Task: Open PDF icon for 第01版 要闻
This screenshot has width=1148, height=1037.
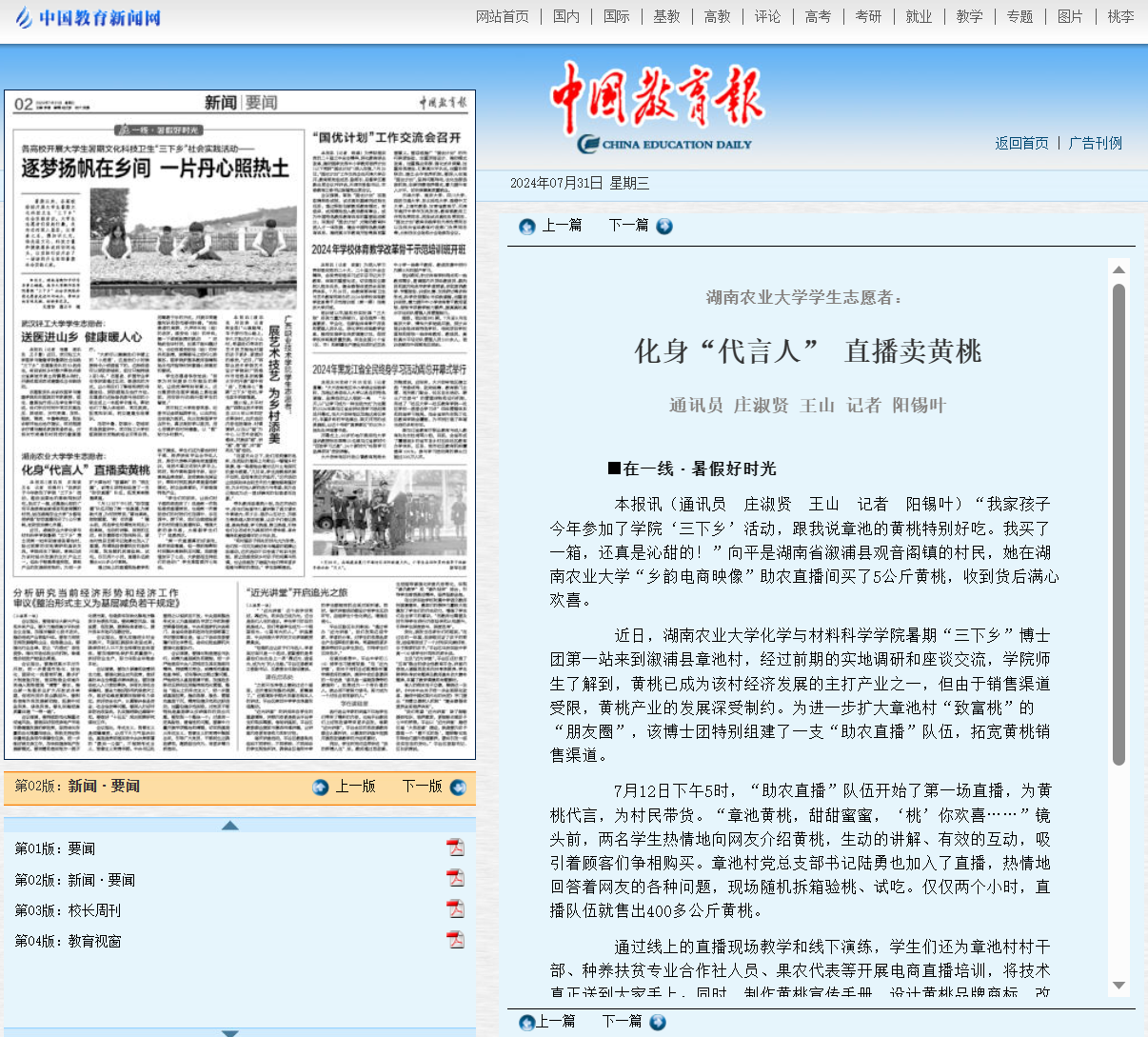Action: (x=456, y=848)
